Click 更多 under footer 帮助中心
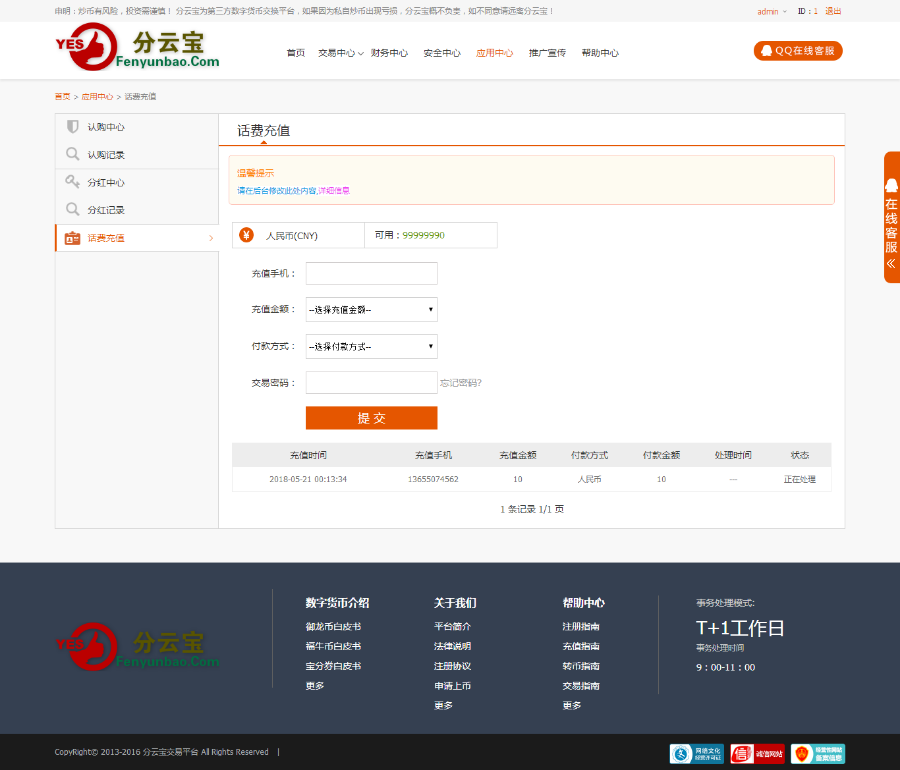 pyautogui.click(x=572, y=705)
